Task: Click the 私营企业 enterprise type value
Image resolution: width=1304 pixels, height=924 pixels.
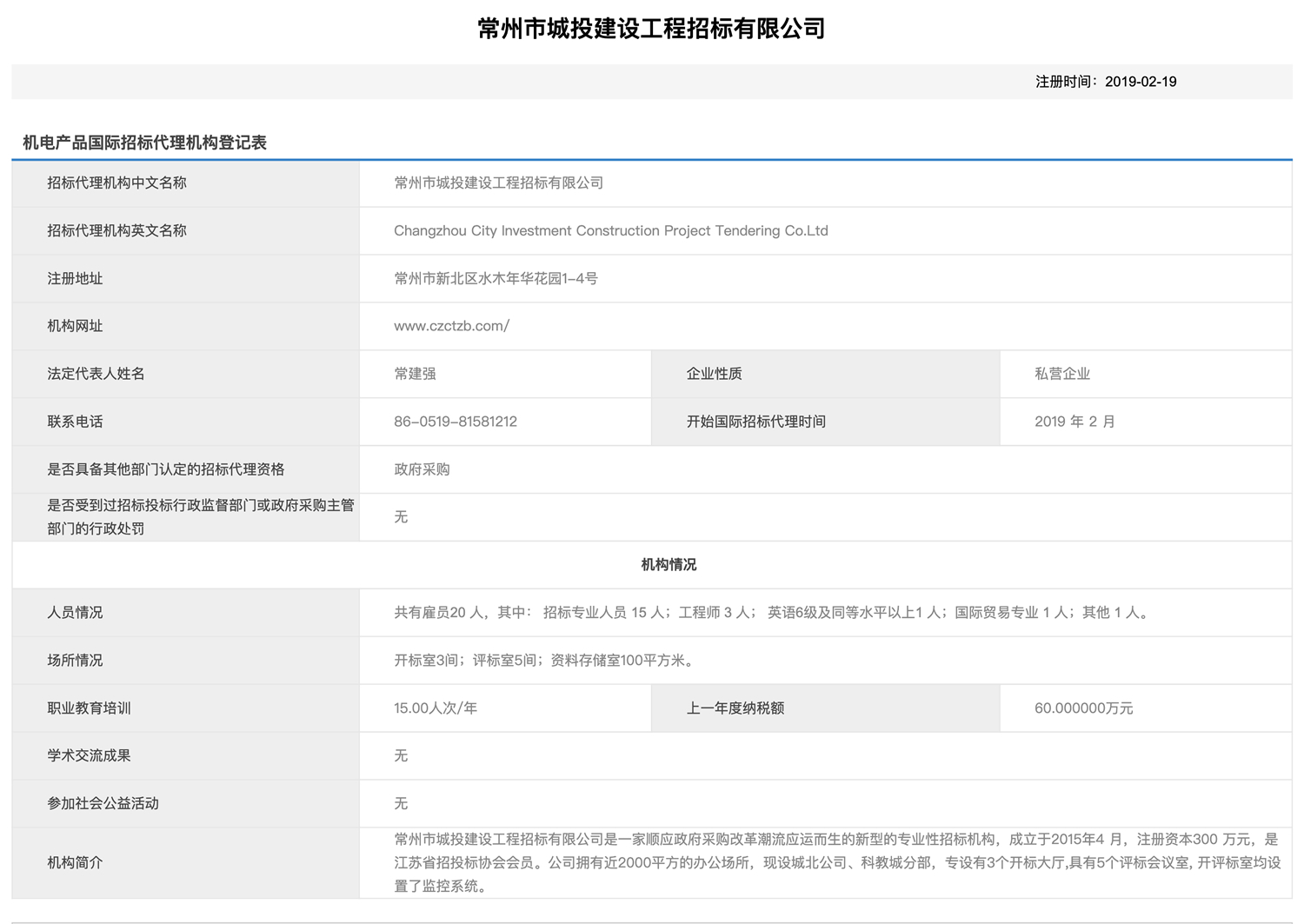Action: click(x=1061, y=374)
